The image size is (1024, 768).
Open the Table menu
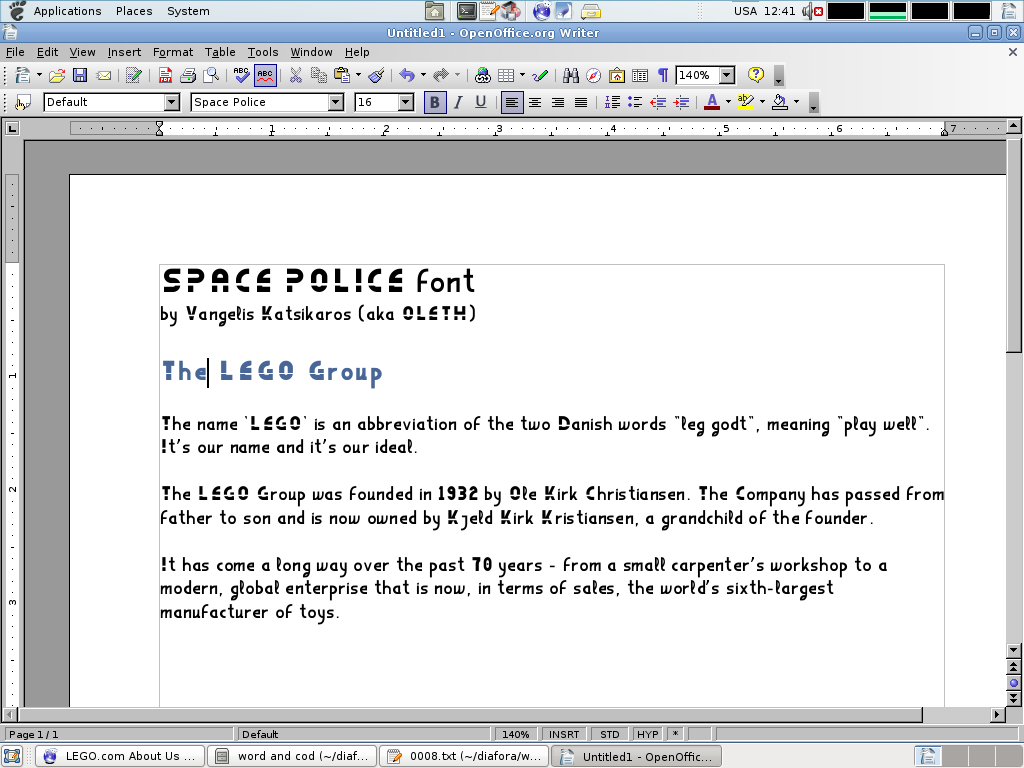coord(220,52)
